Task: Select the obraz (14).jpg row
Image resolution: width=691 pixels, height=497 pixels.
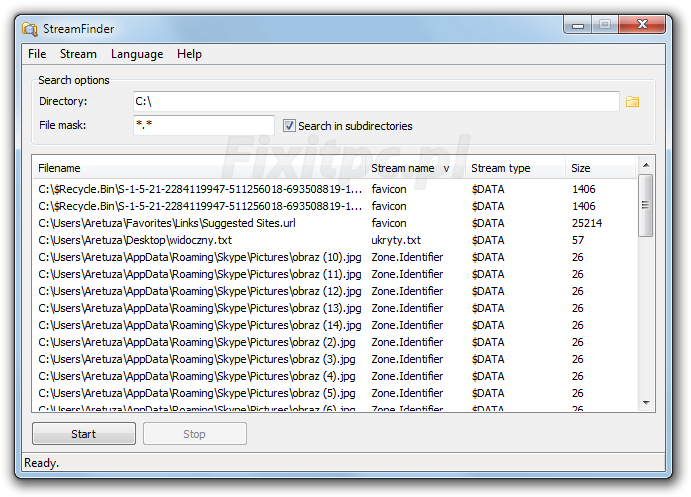Action: point(335,325)
